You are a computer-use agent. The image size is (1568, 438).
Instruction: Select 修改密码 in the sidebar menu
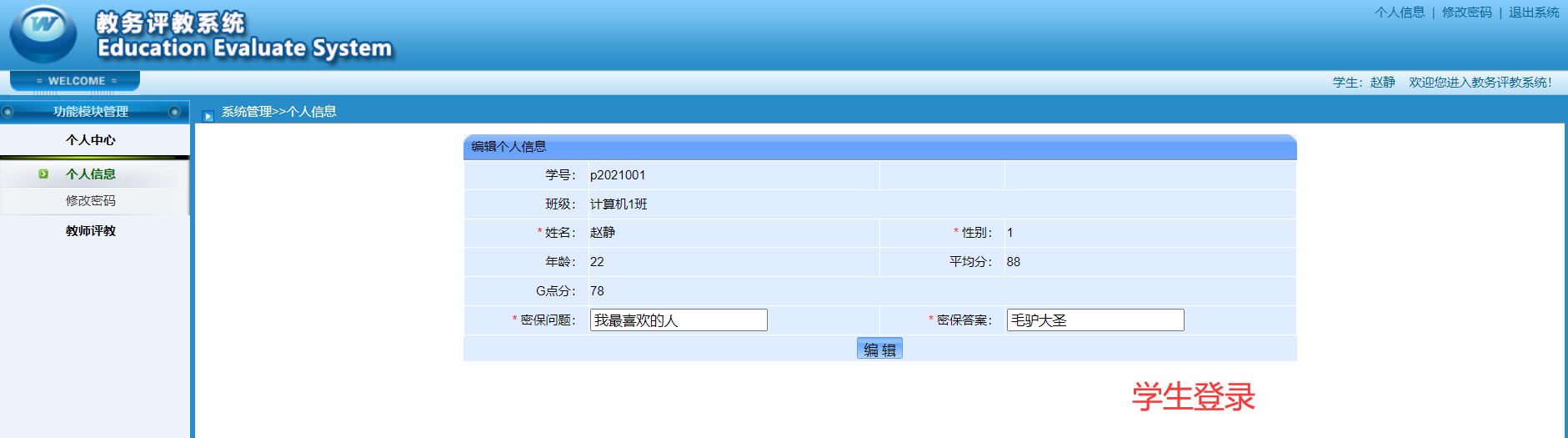[91, 201]
